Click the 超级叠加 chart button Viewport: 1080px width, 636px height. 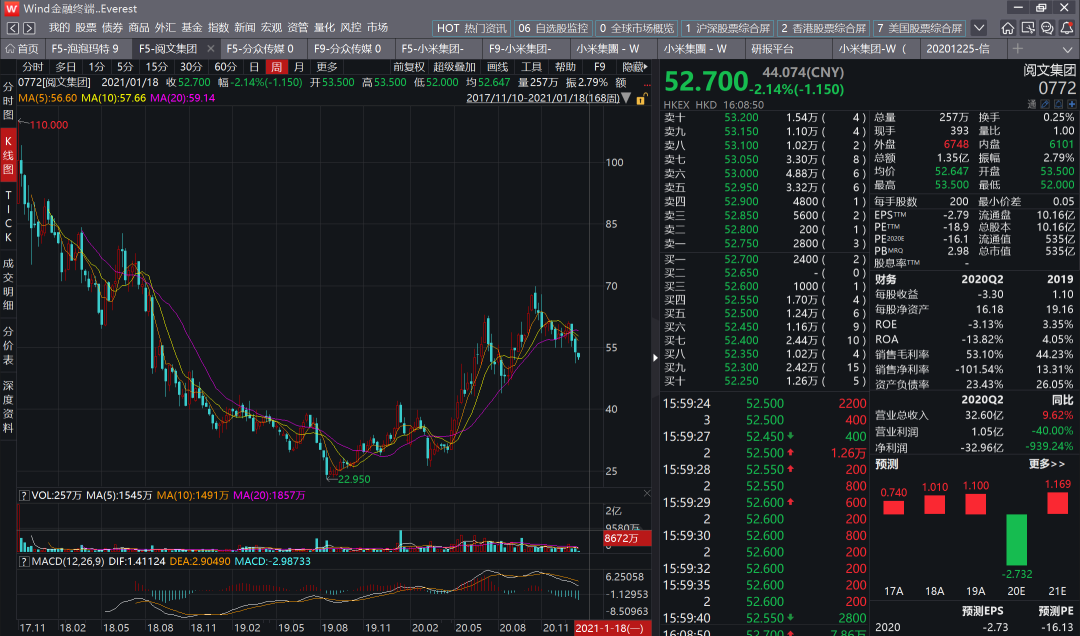455,67
